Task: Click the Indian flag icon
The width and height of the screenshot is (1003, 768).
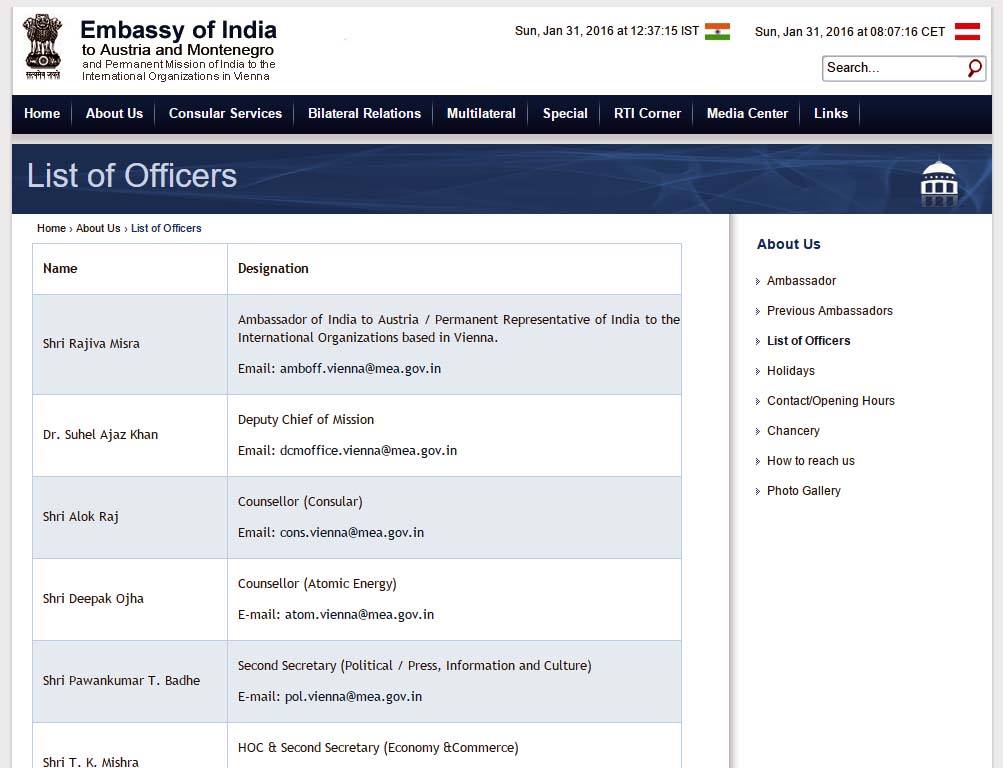Action: 717,31
